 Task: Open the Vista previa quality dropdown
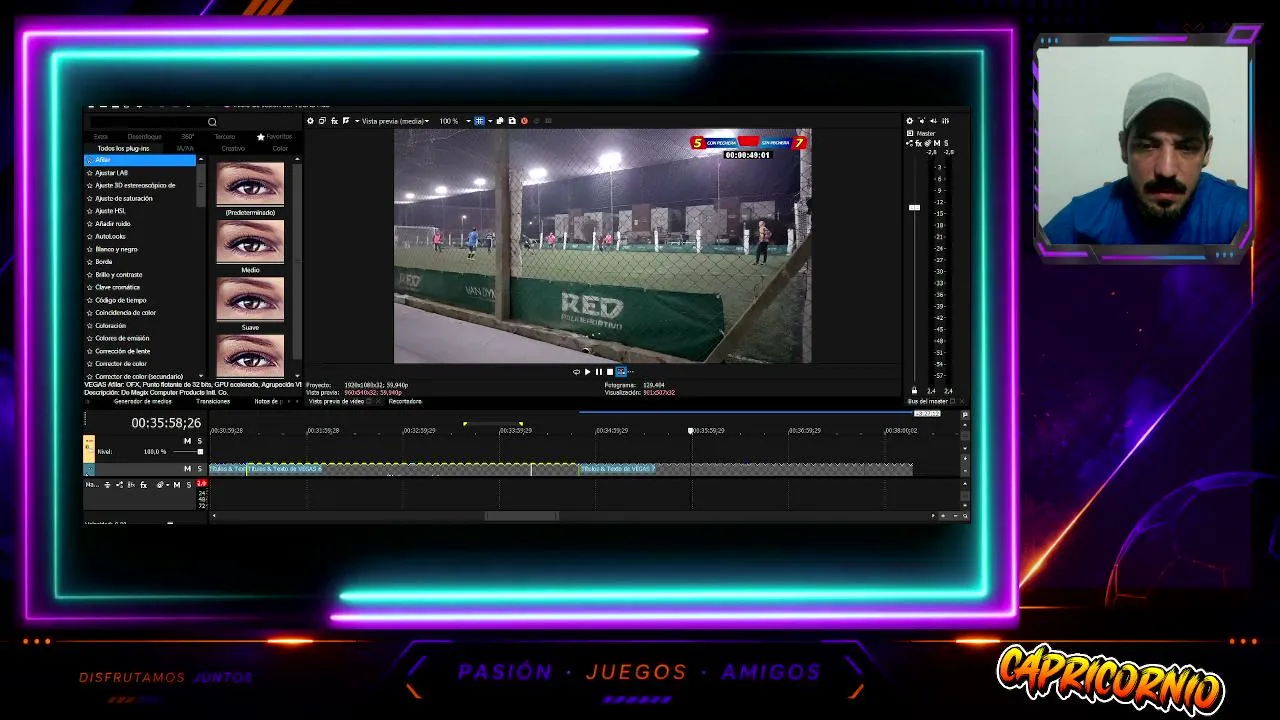point(395,121)
